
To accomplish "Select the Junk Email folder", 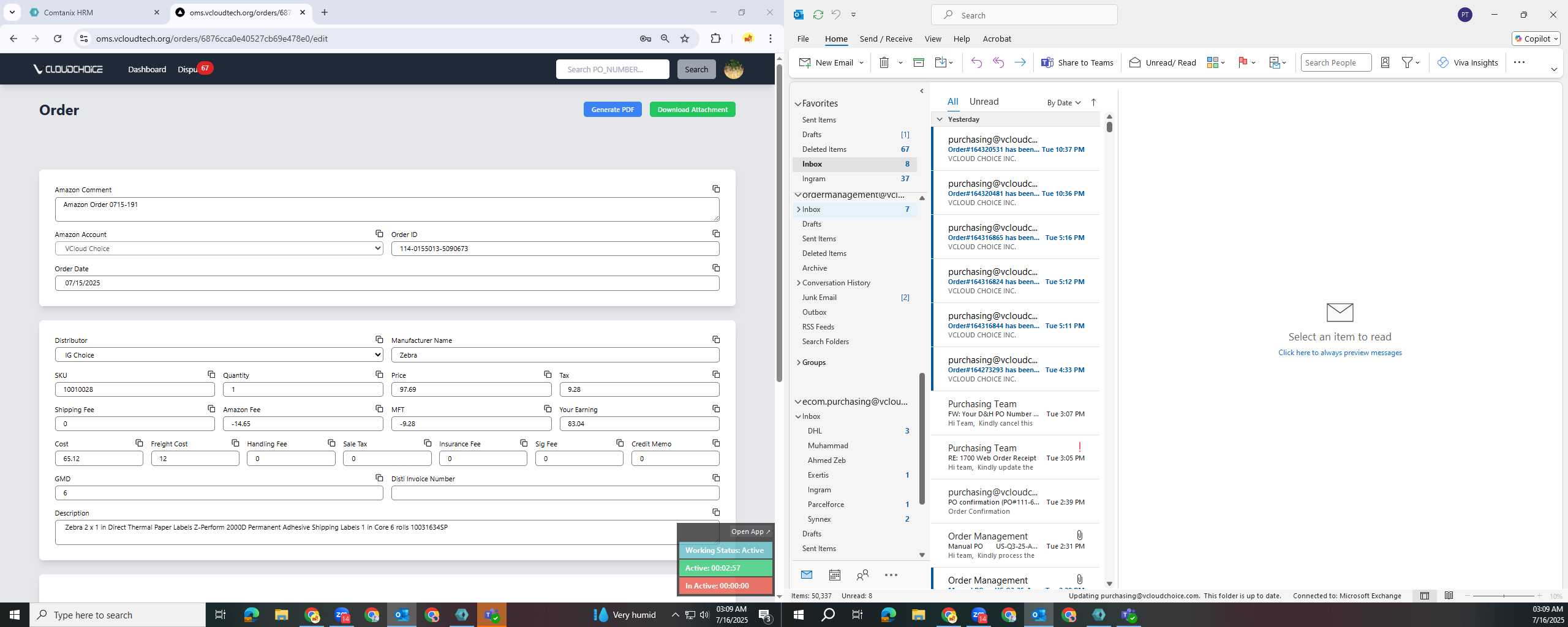I will tap(854, 298).
